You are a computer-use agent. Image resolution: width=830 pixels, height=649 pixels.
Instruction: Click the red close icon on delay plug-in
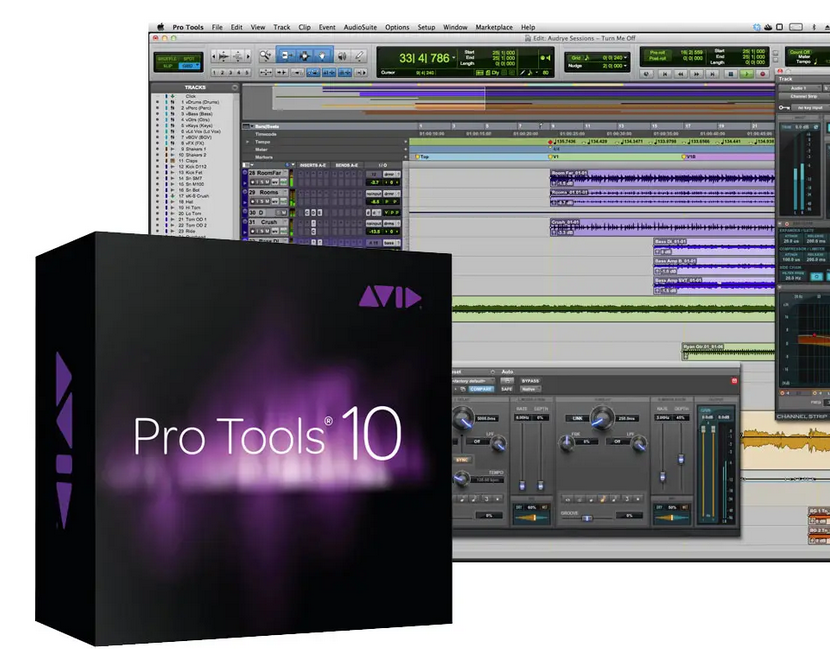tap(734, 381)
